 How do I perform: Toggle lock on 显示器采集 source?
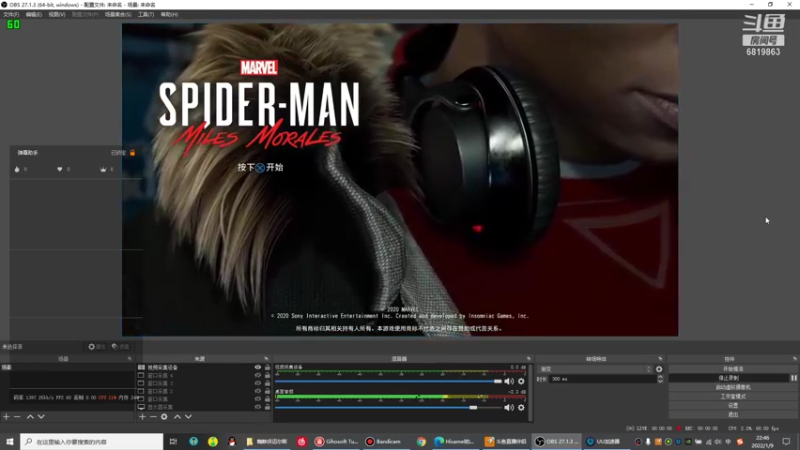click(267, 407)
